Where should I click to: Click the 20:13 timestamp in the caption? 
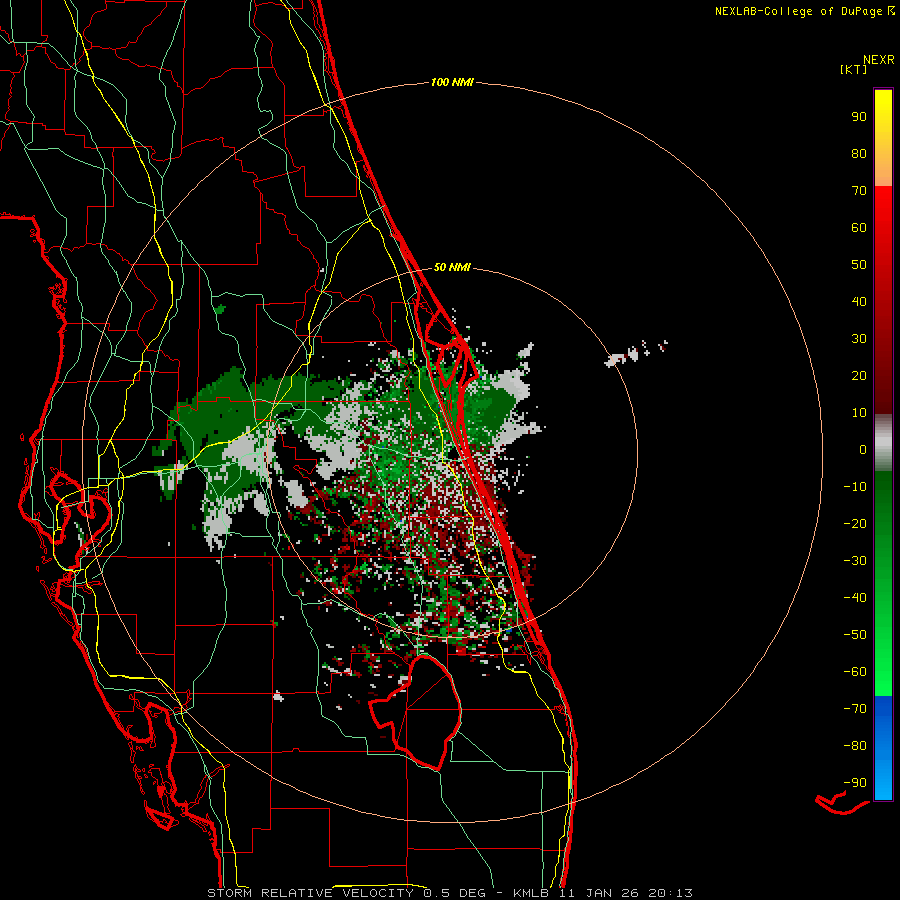[670, 893]
